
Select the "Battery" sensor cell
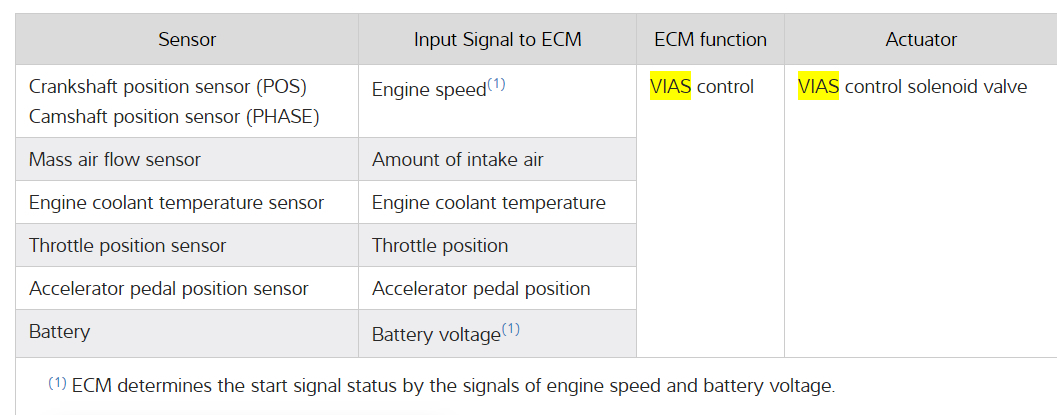pos(57,332)
